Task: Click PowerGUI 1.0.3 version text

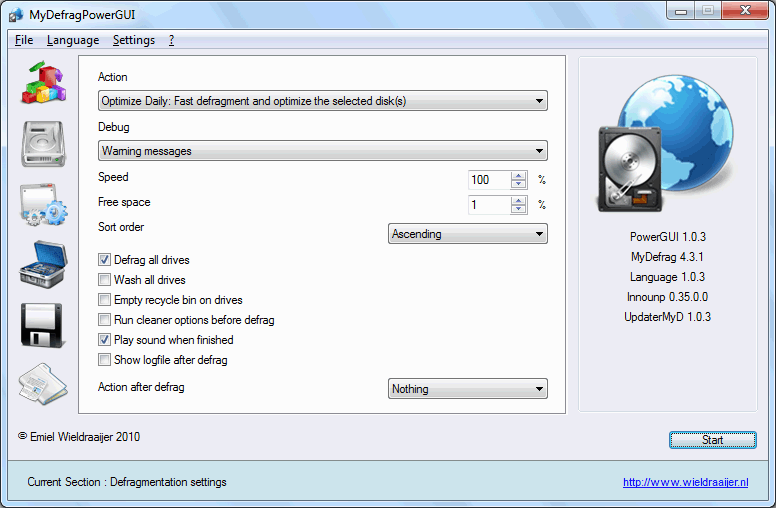Action: (x=668, y=237)
